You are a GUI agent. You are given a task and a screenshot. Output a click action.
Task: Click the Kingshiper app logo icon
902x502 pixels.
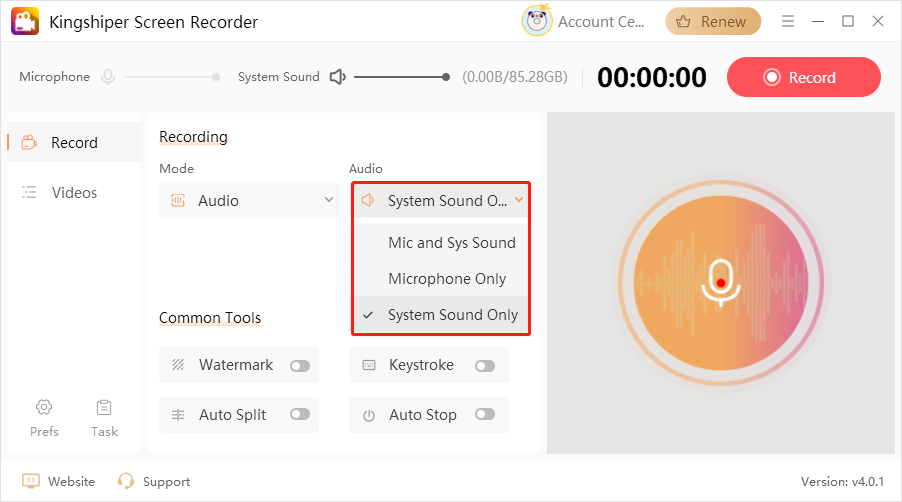25,21
